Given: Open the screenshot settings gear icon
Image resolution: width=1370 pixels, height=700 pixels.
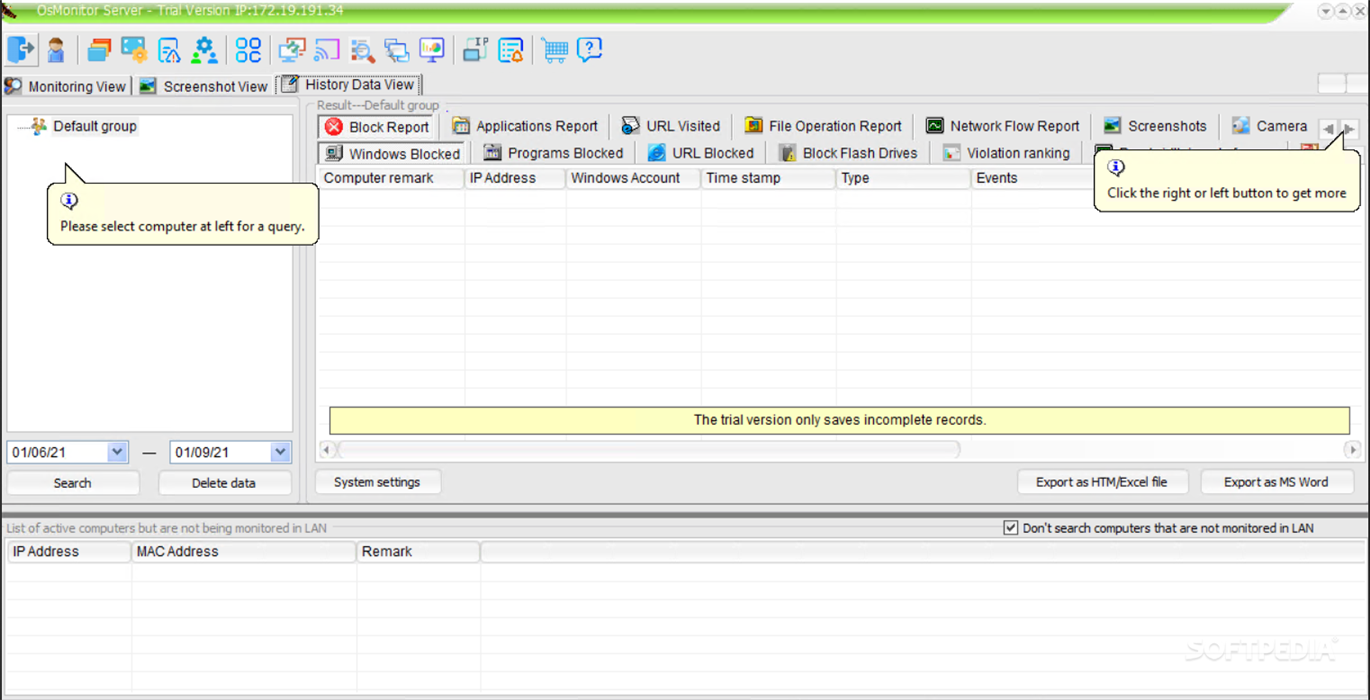Looking at the screenshot, I should pos(134,49).
